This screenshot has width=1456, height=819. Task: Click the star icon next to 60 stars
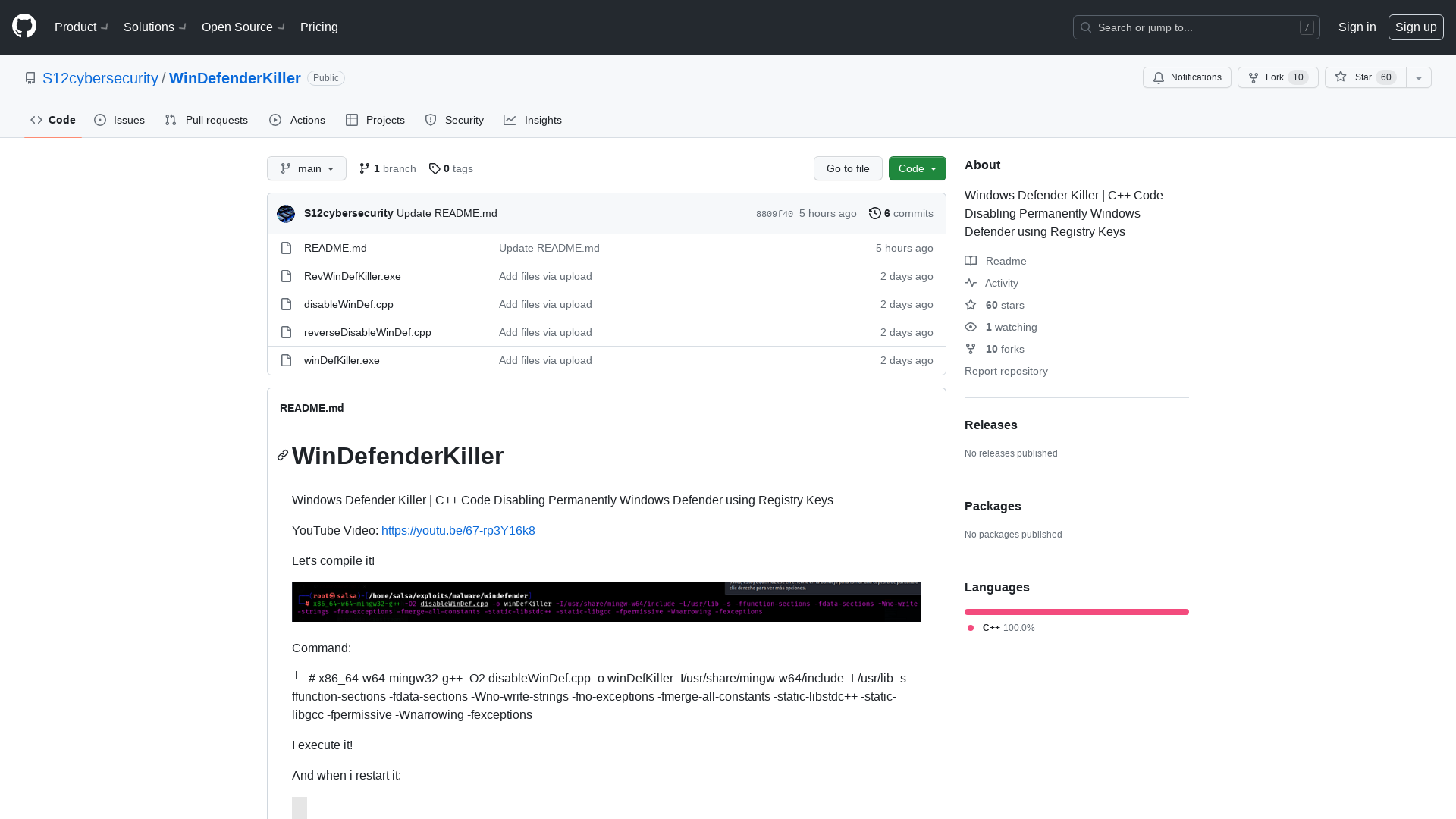click(971, 305)
